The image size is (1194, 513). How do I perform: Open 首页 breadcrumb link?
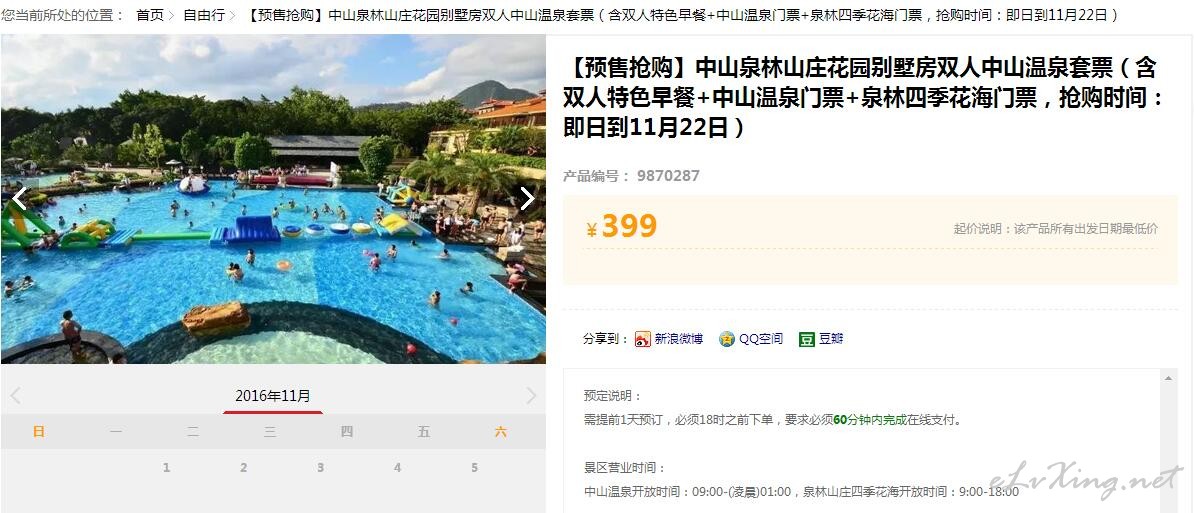coord(150,15)
